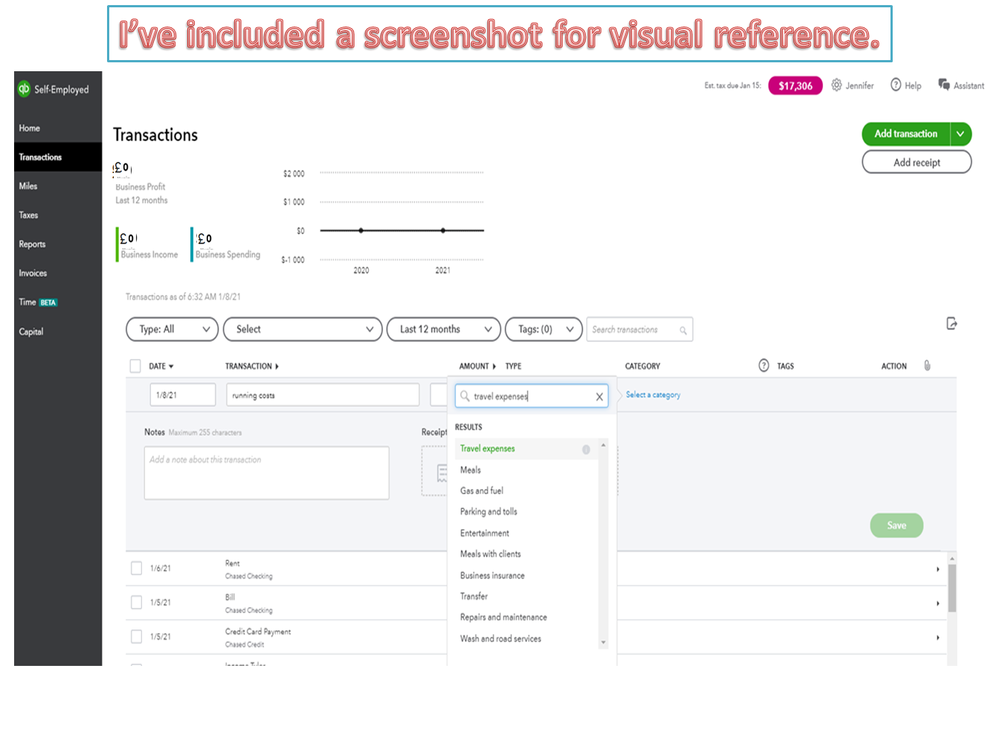The height and width of the screenshot is (749, 999).
Task: Select the Repairs and maintenance result
Action: coord(527,618)
